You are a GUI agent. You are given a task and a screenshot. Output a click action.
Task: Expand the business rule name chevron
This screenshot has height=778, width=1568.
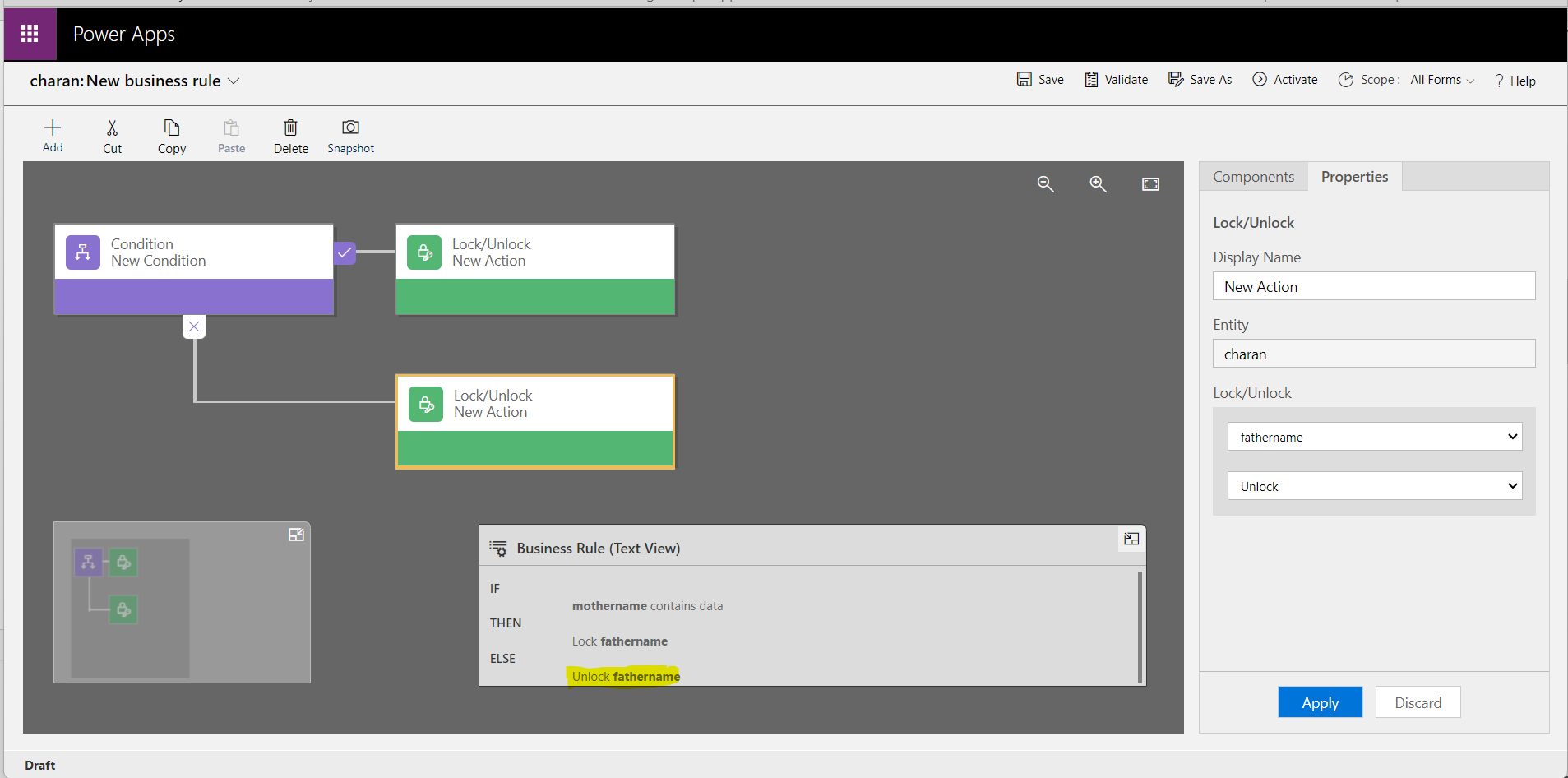click(234, 81)
